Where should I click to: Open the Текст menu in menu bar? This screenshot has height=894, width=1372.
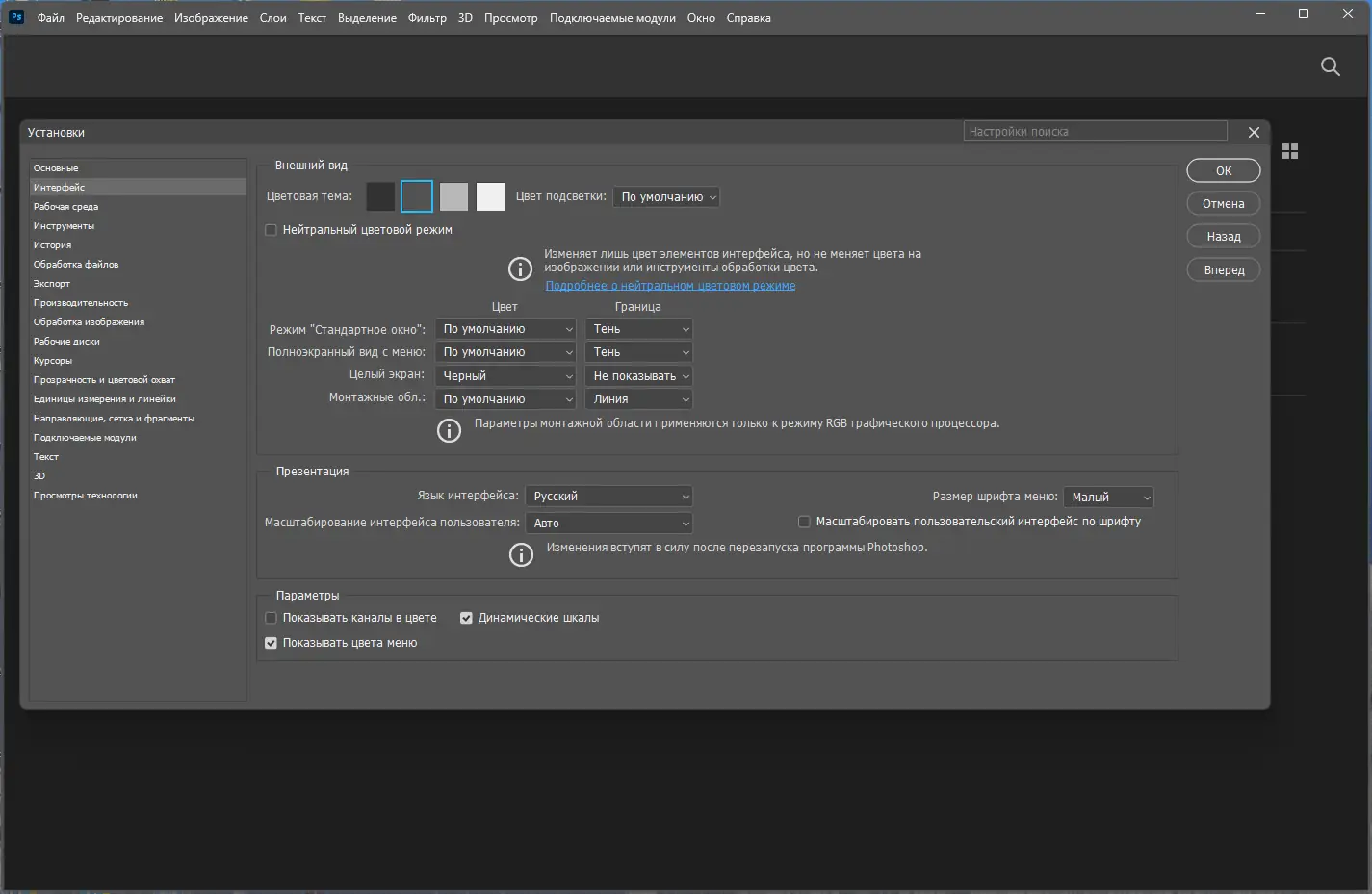coord(312,18)
